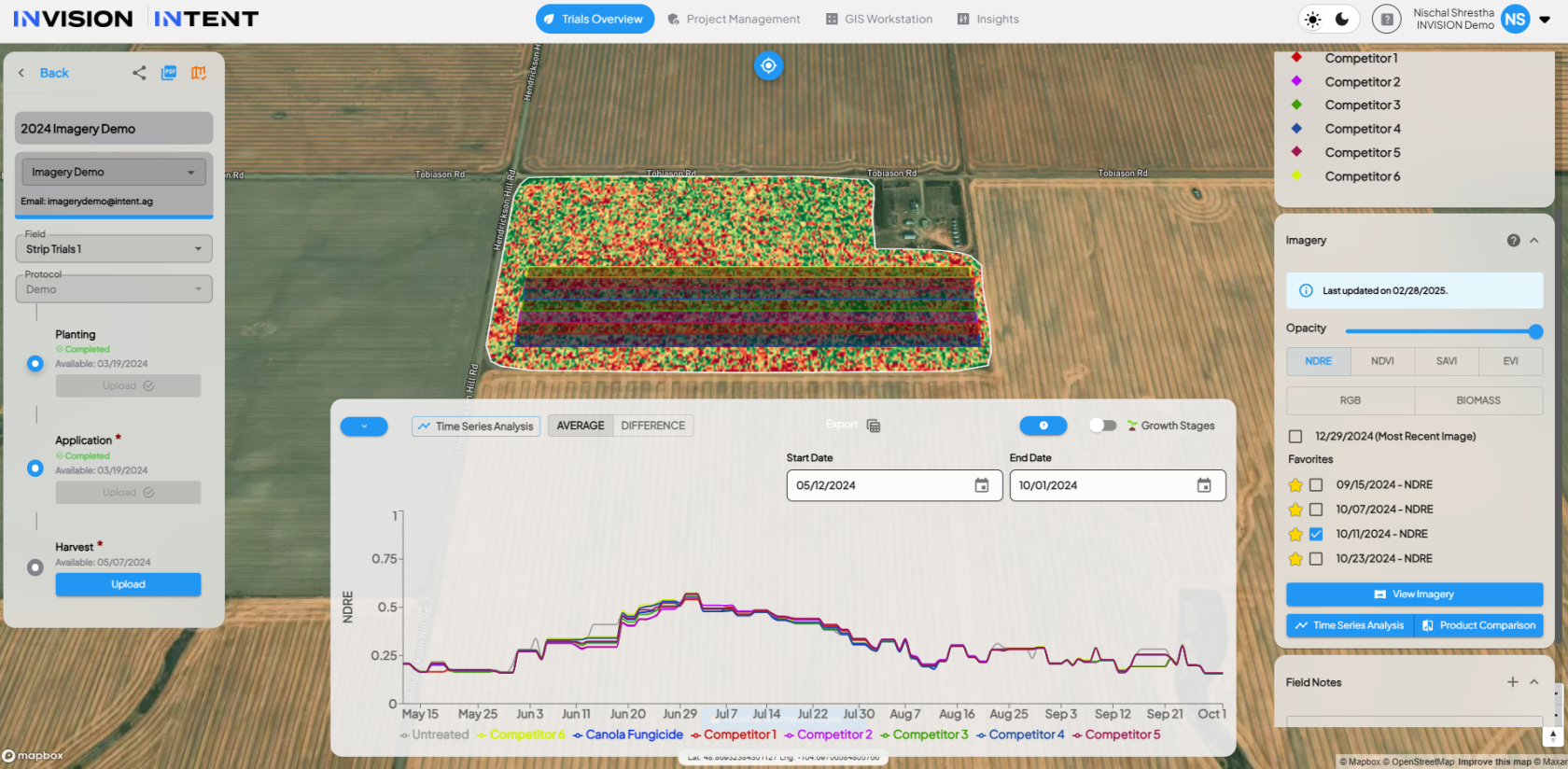Open the Imagery Demo dropdown
The width and height of the screenshot is (1568, 769).
point(114,172)
